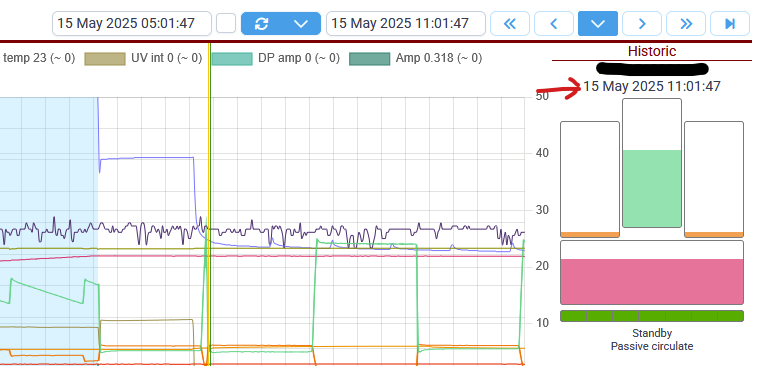Jump back with double left chevrons
The width and height of the screenshot is (757, 366).
pos(510,24)
